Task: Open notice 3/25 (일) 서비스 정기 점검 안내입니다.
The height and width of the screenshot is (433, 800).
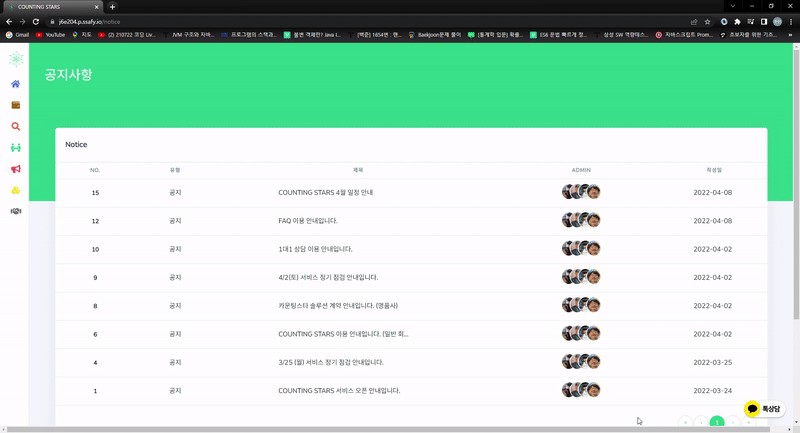Action: [331, 363]
